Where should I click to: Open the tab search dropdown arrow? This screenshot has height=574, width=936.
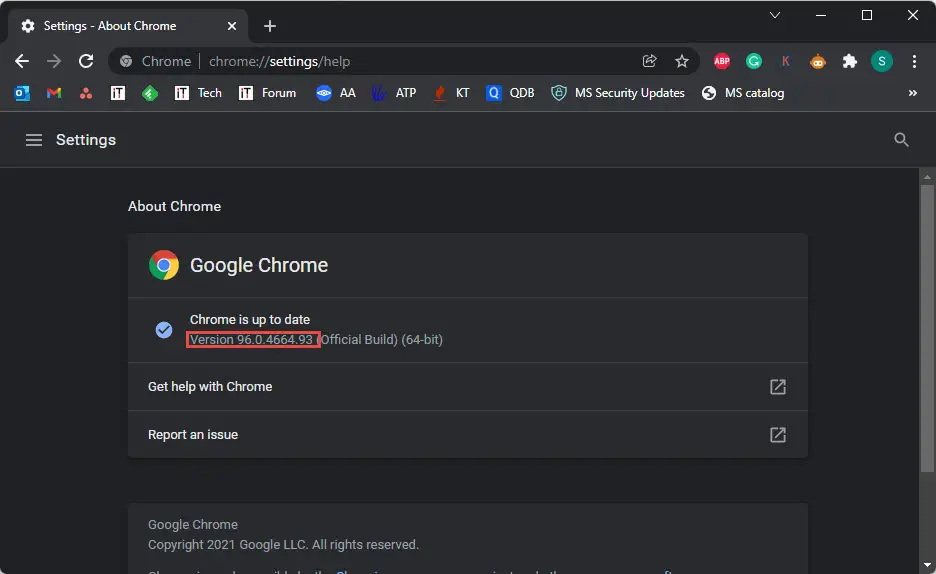pos(775,16)
